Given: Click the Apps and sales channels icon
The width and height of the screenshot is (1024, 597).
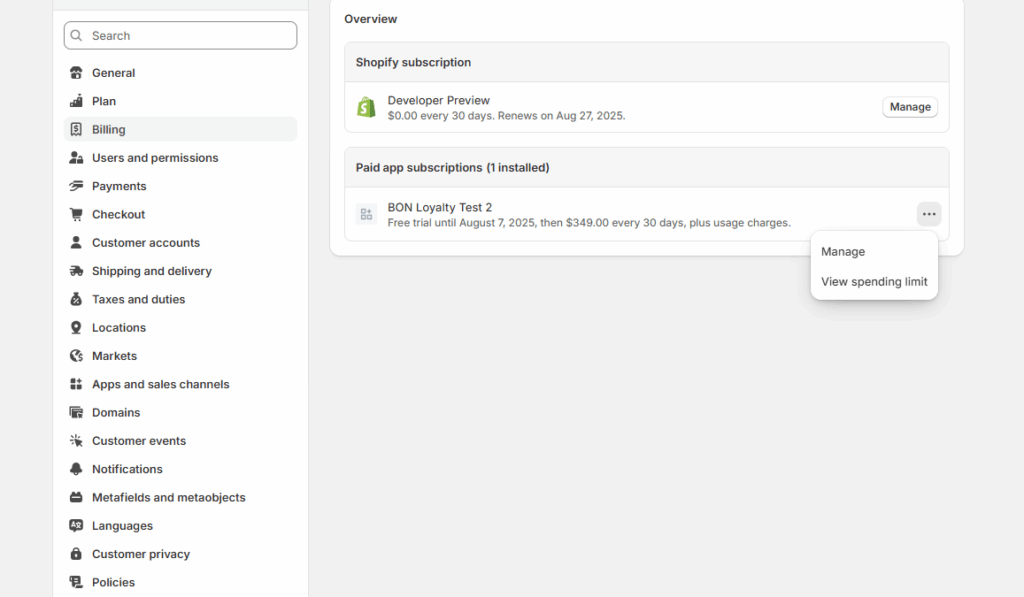Looking at the screenshot, I should (x=76, y=384).
